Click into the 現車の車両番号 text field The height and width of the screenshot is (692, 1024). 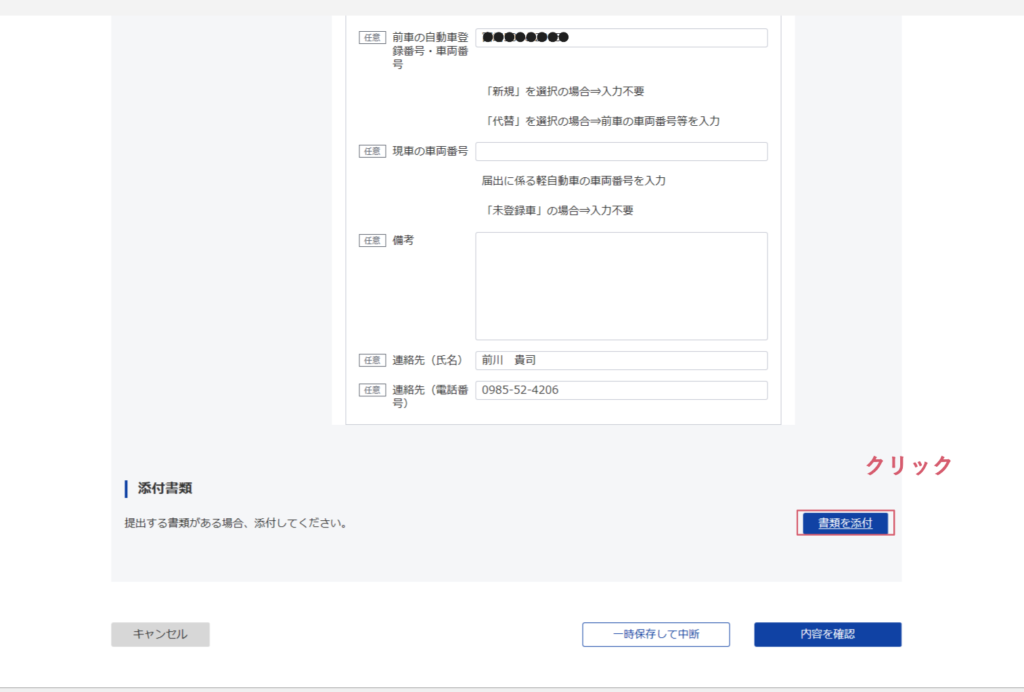(x=621, y=152)
